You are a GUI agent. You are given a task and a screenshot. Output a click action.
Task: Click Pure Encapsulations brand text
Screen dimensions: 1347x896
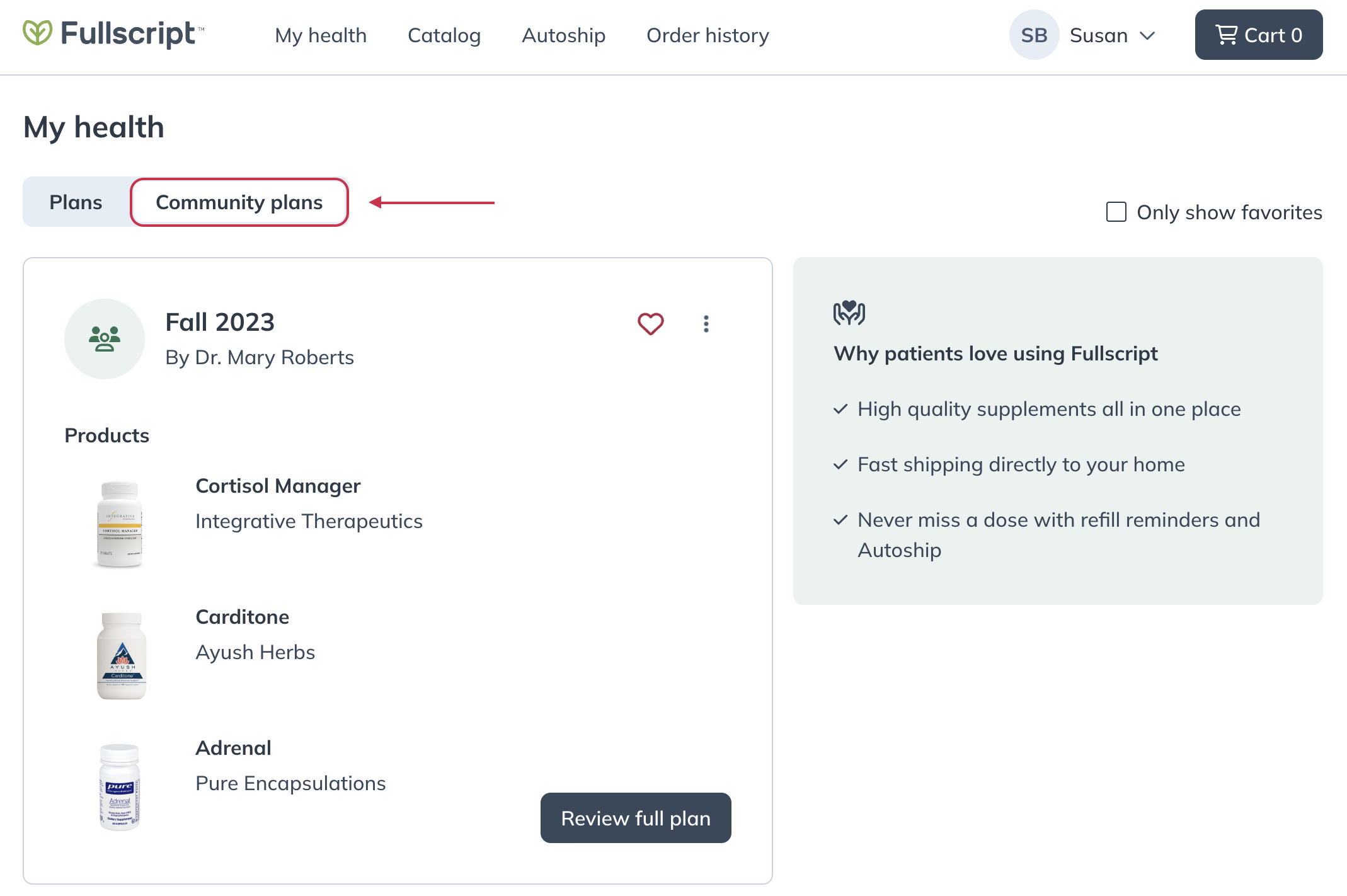[290, 783]
